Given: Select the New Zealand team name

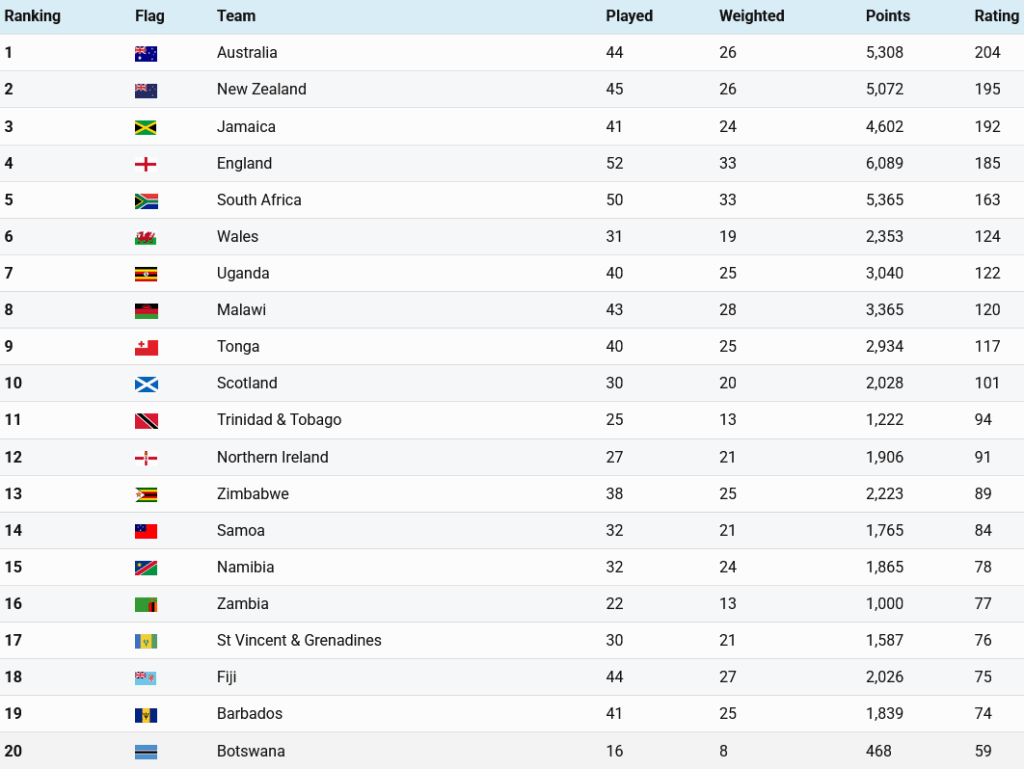Looking at the screenshot, I should [261, 89].
